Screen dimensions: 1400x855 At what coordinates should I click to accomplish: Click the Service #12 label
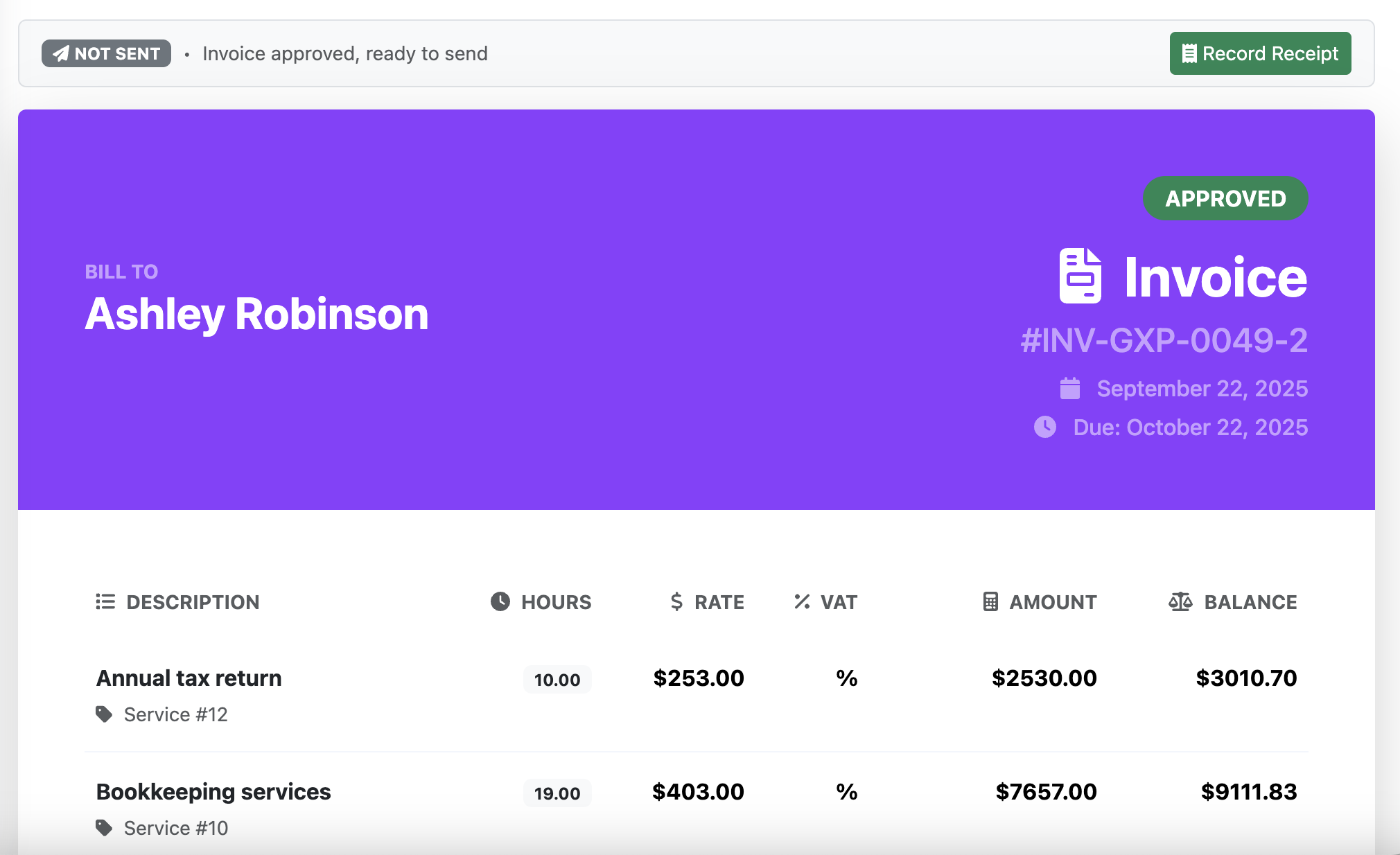click(x=176, y=714)
